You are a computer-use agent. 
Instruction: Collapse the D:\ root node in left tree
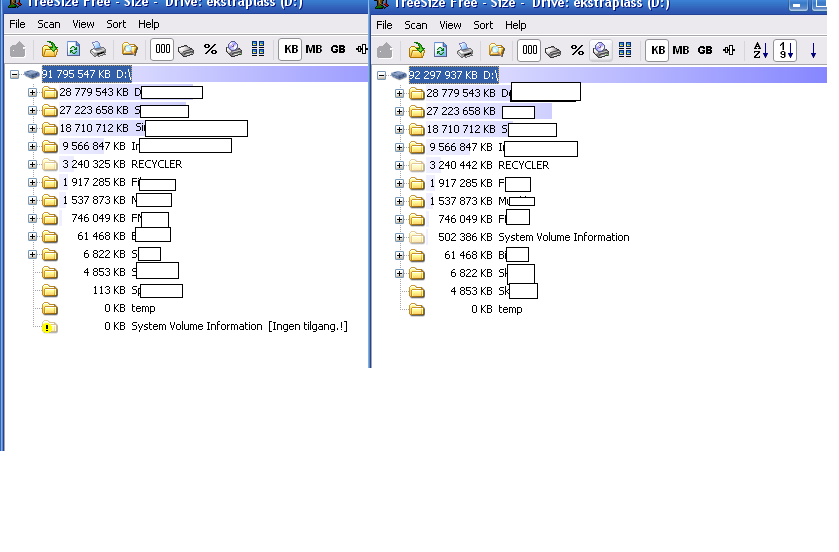[15, 74]
